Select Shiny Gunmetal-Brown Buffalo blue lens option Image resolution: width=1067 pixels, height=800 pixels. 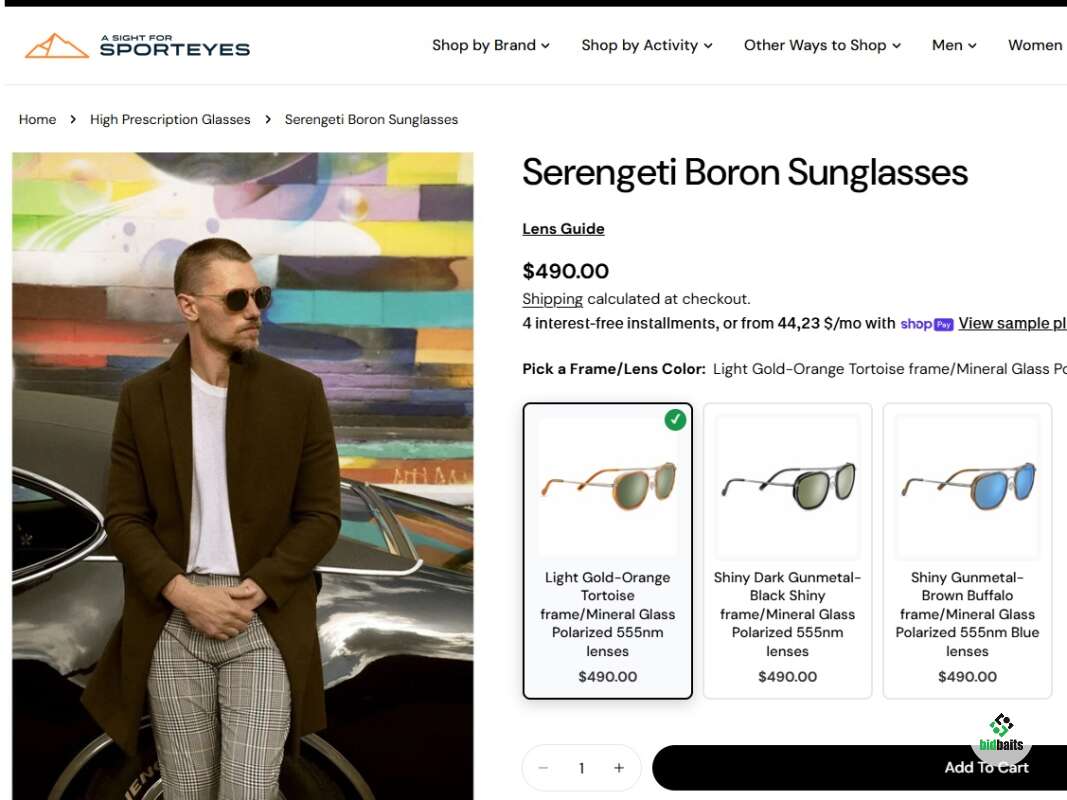coord(967,551)
